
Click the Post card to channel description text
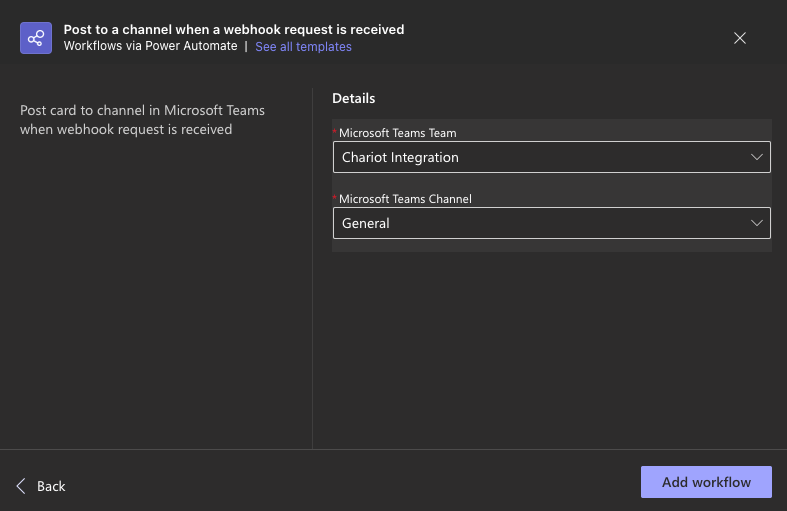point(142,120)
